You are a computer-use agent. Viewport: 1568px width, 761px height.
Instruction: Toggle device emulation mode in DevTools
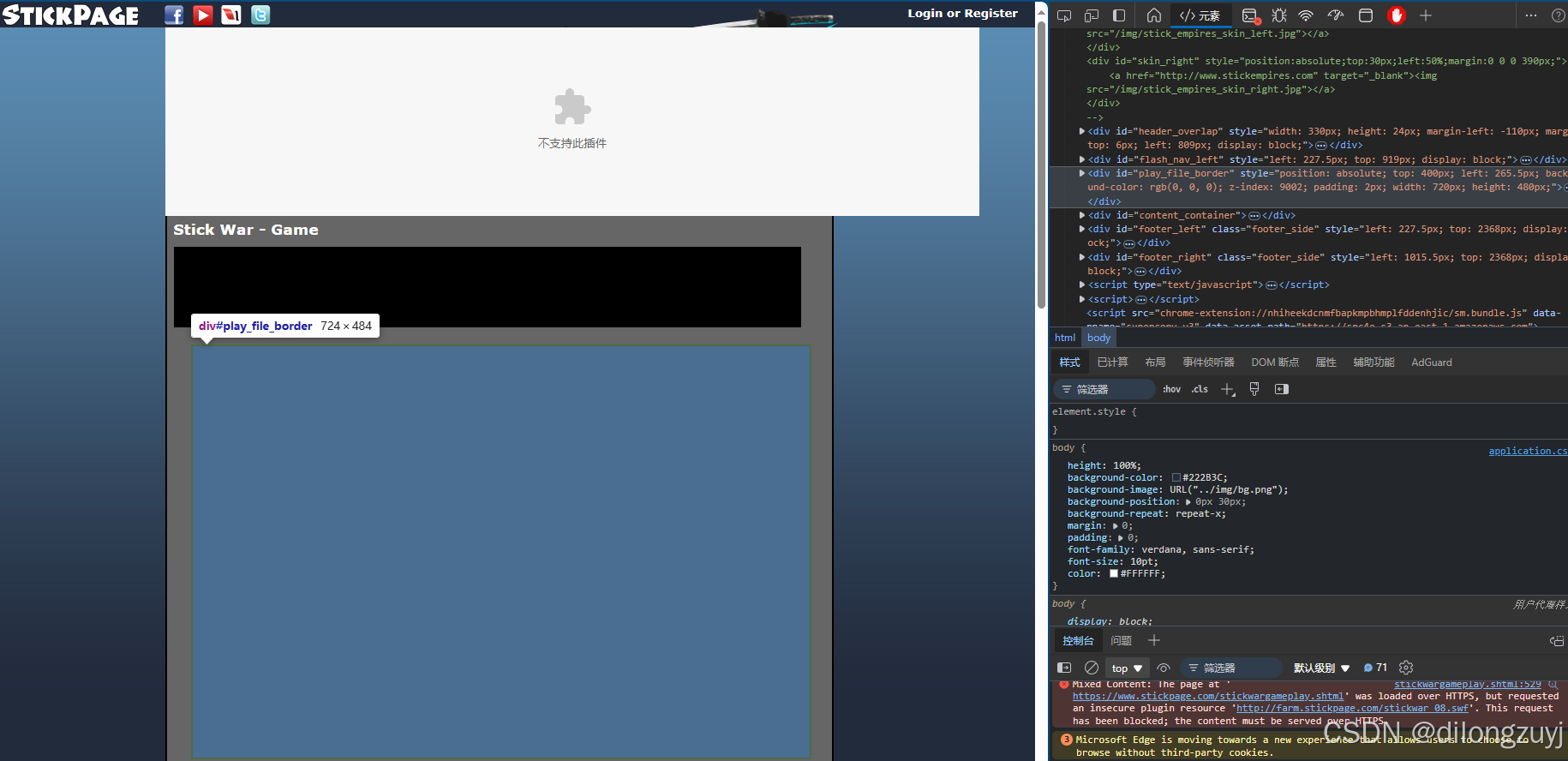[1092, 15]
